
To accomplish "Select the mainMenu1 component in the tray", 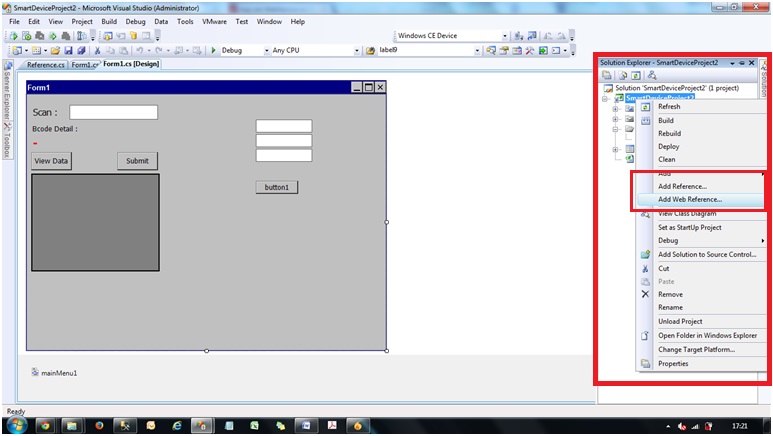I will click(54, 373).
